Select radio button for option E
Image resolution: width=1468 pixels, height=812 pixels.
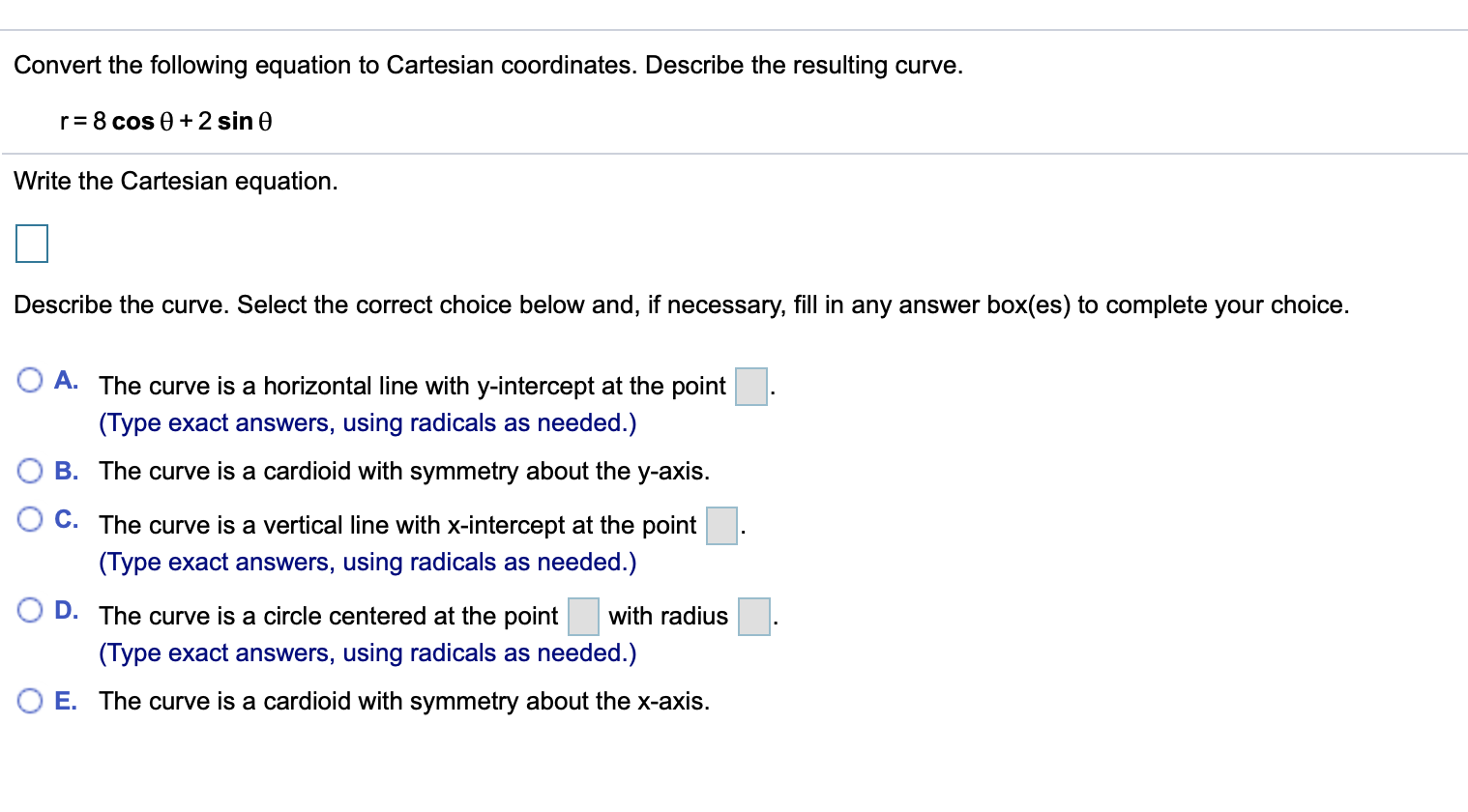tap(30, 701)
